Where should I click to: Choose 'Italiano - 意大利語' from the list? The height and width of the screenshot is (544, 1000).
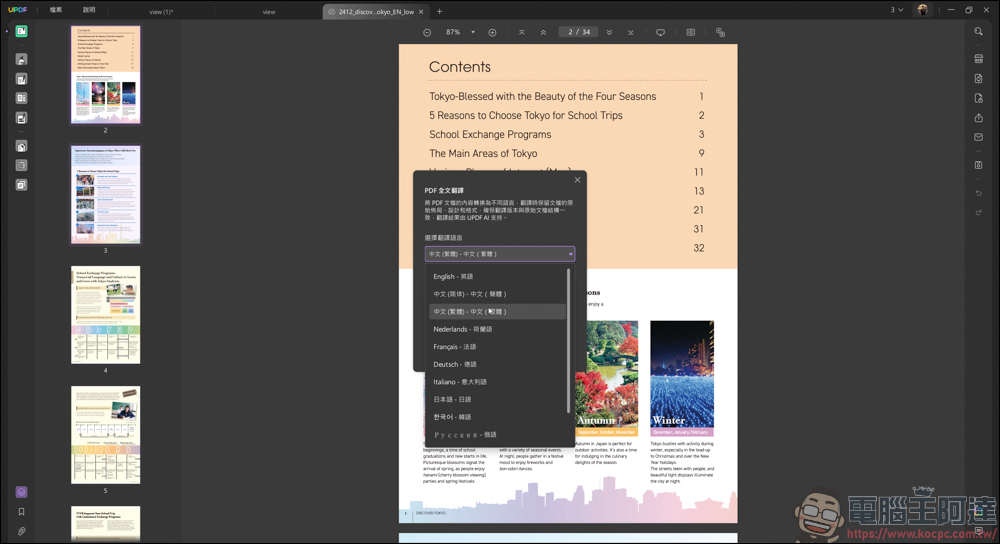point(497,382)
